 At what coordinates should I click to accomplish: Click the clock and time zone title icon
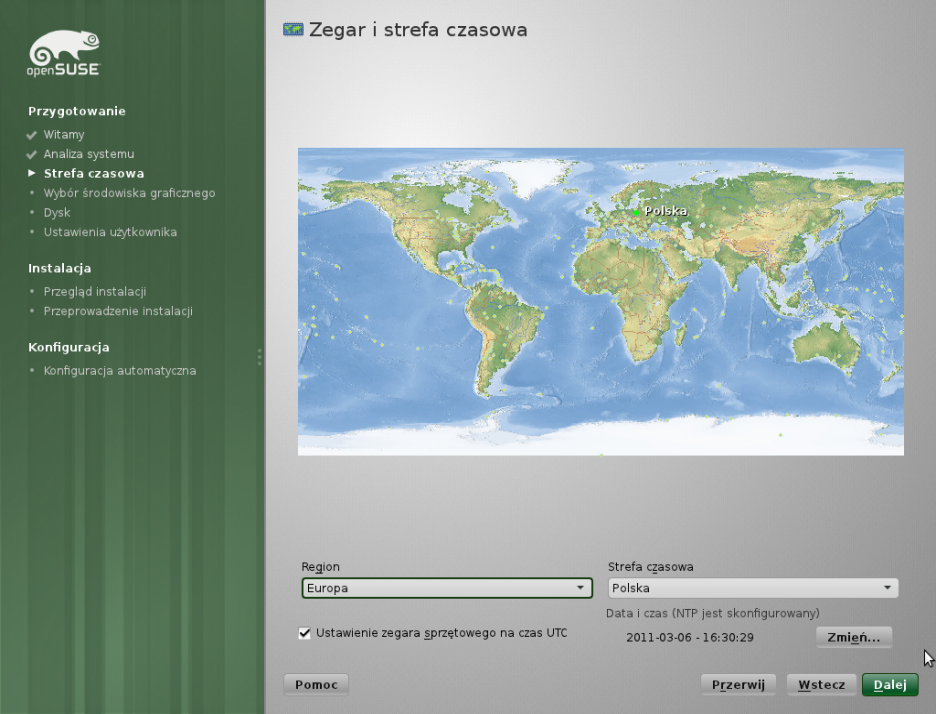(293, 30)
